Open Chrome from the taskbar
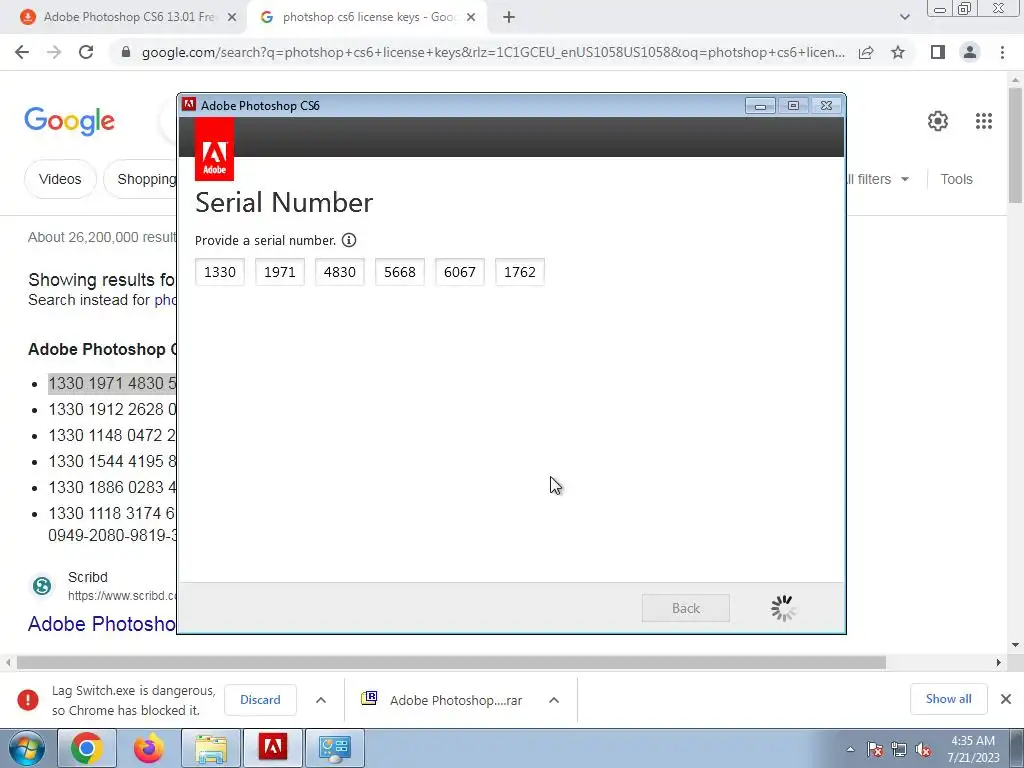The height and width of the screenshot is (768, 1024). point(87,748)
